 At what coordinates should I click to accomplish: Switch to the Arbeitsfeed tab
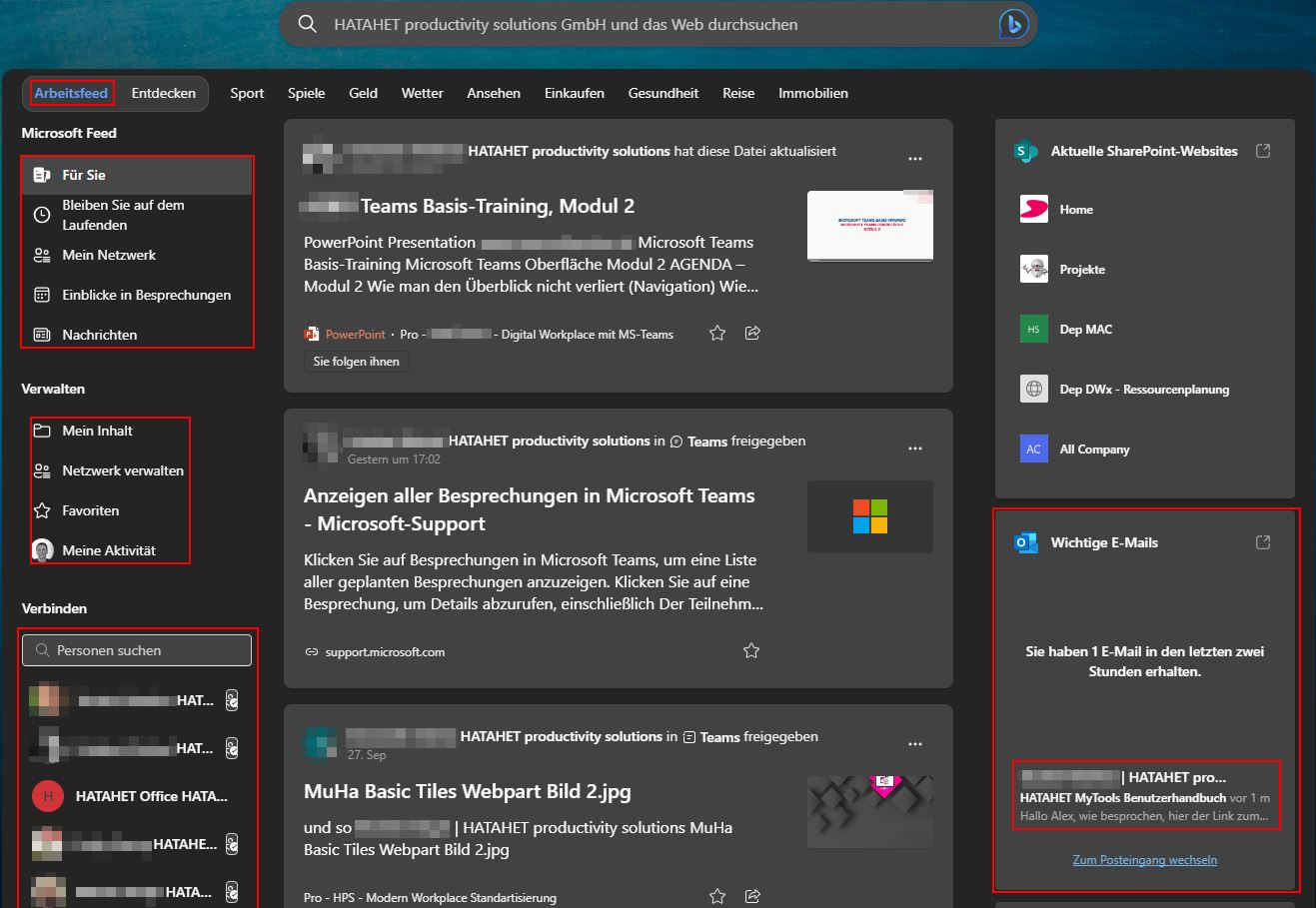pos(71,93)
